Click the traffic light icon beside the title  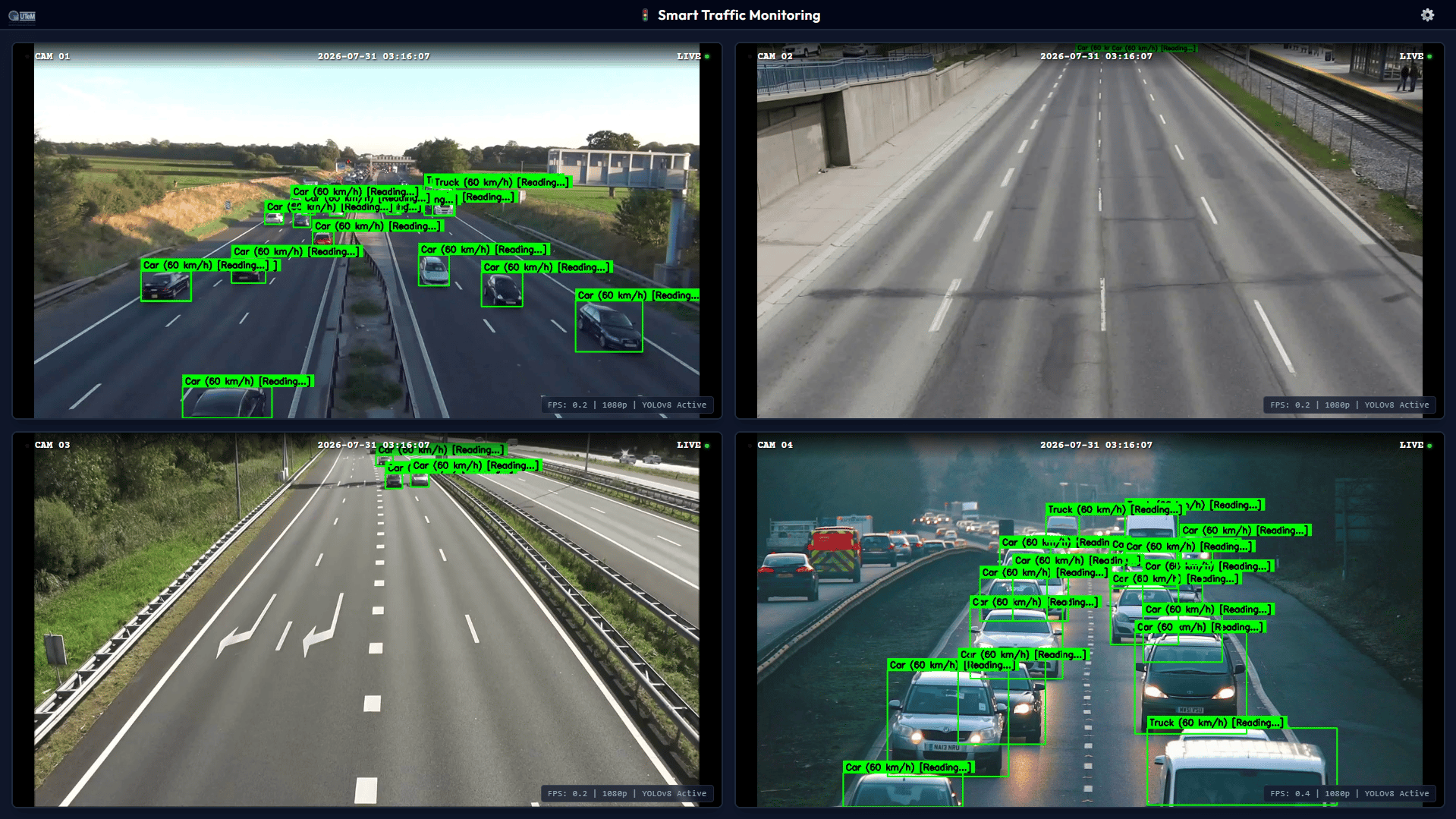tap(645, 15)
